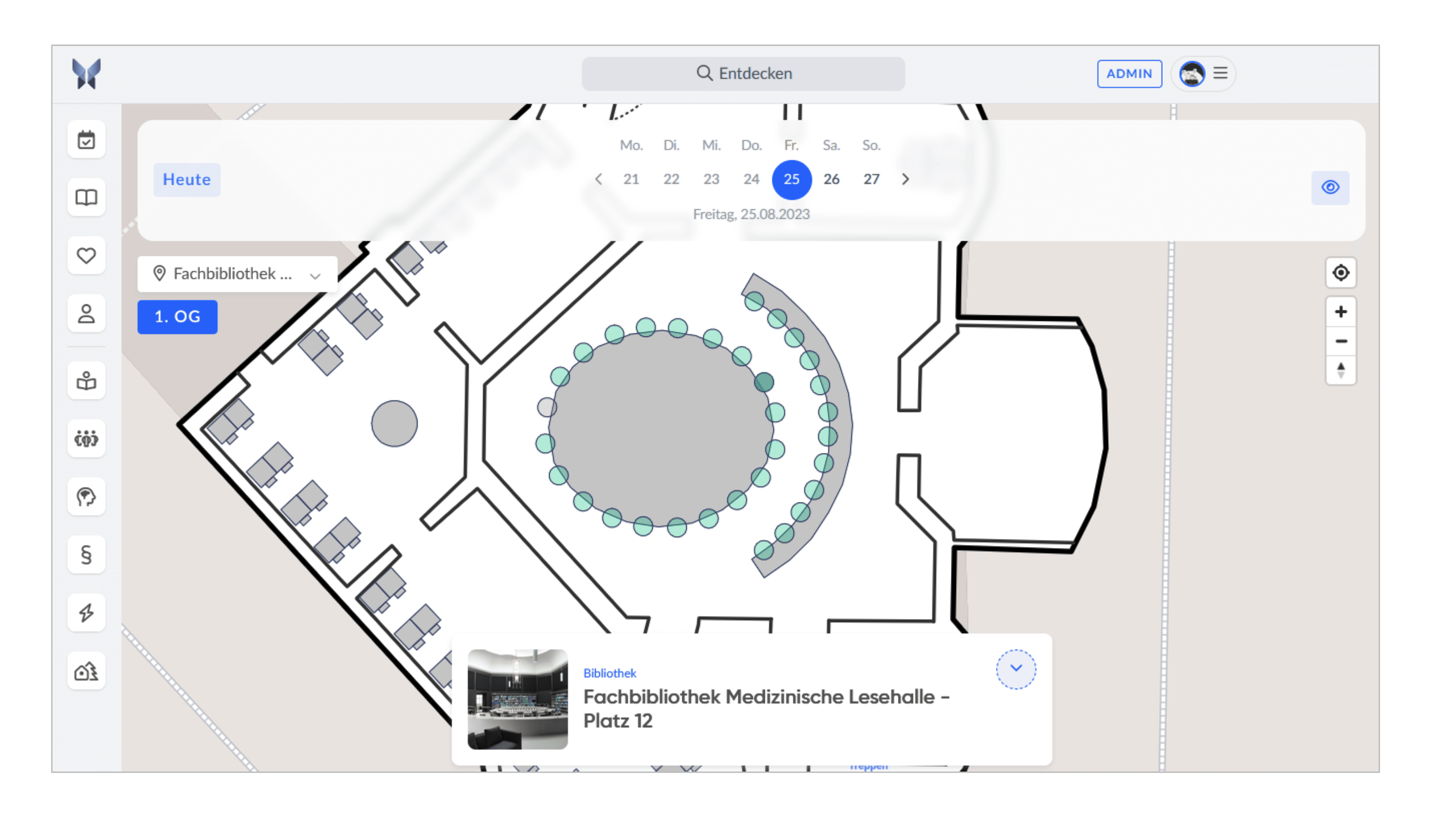Click the open book sidebar icon

coord(86,198)
